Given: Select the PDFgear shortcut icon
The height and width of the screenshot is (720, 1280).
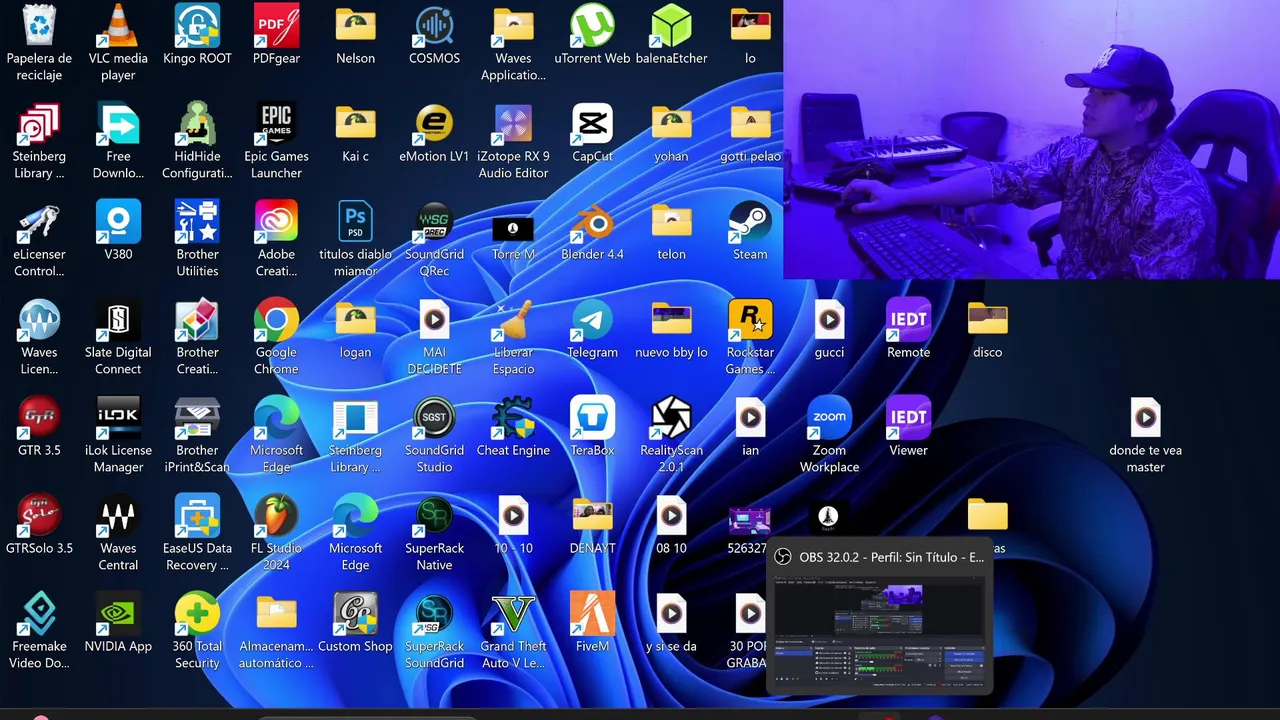Looking at the screenshot, I should pos(276,27).
